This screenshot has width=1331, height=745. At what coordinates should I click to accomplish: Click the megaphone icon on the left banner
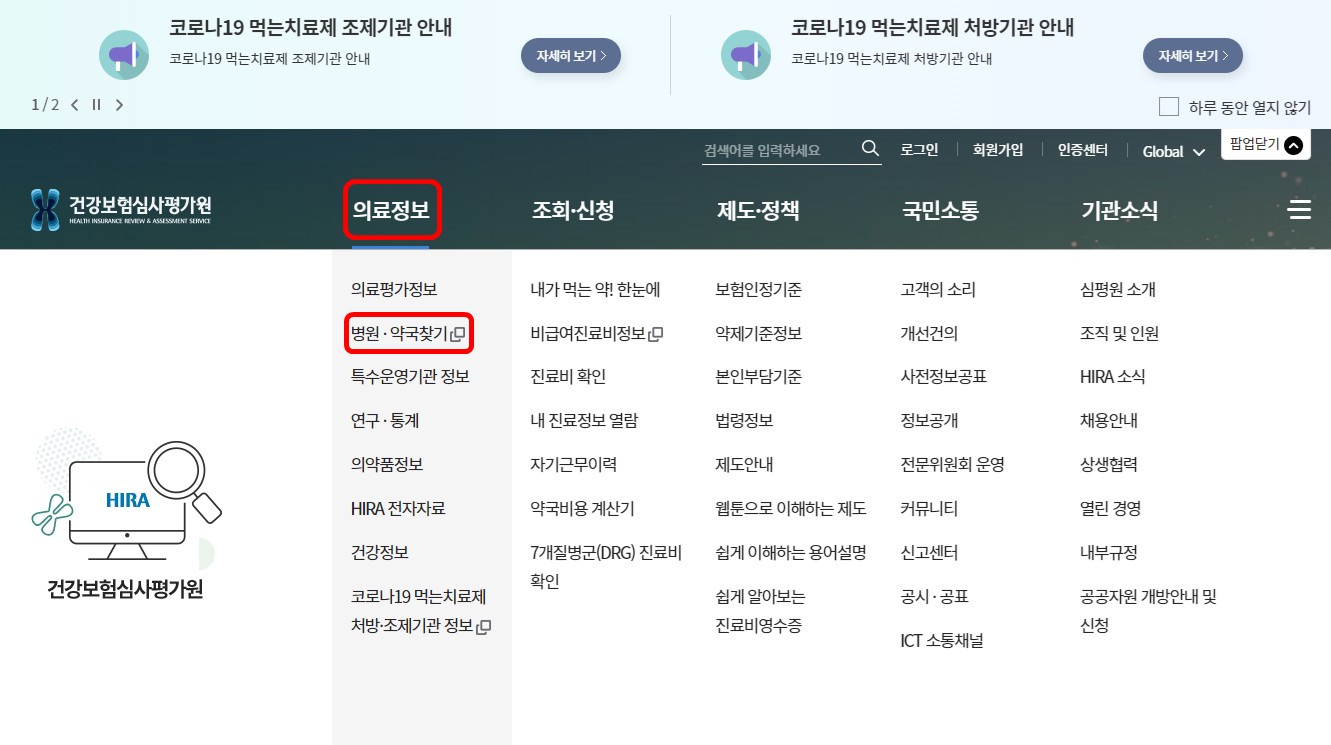(x=124, y=55)
